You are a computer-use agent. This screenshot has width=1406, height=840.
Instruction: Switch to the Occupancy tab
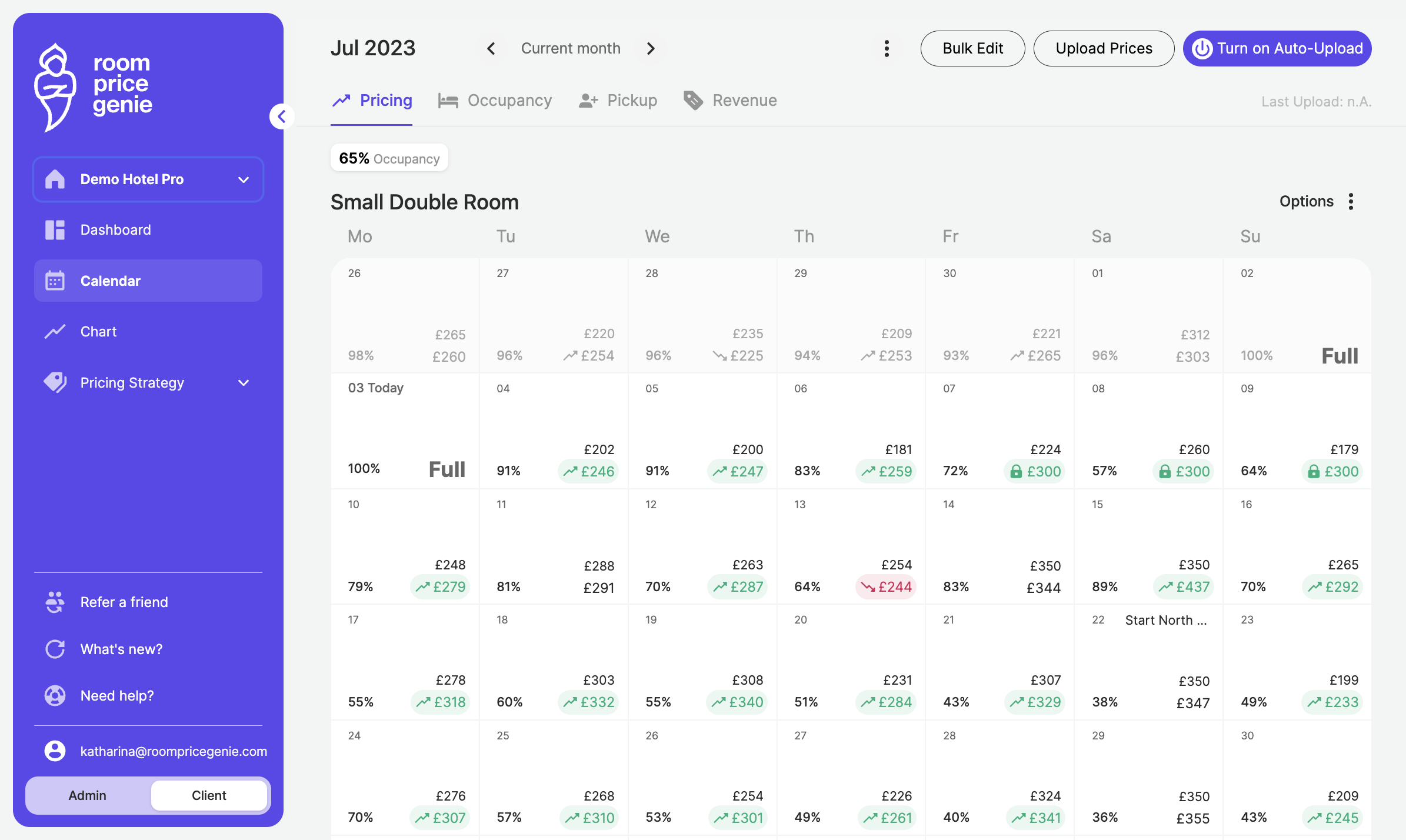point(495,101)
